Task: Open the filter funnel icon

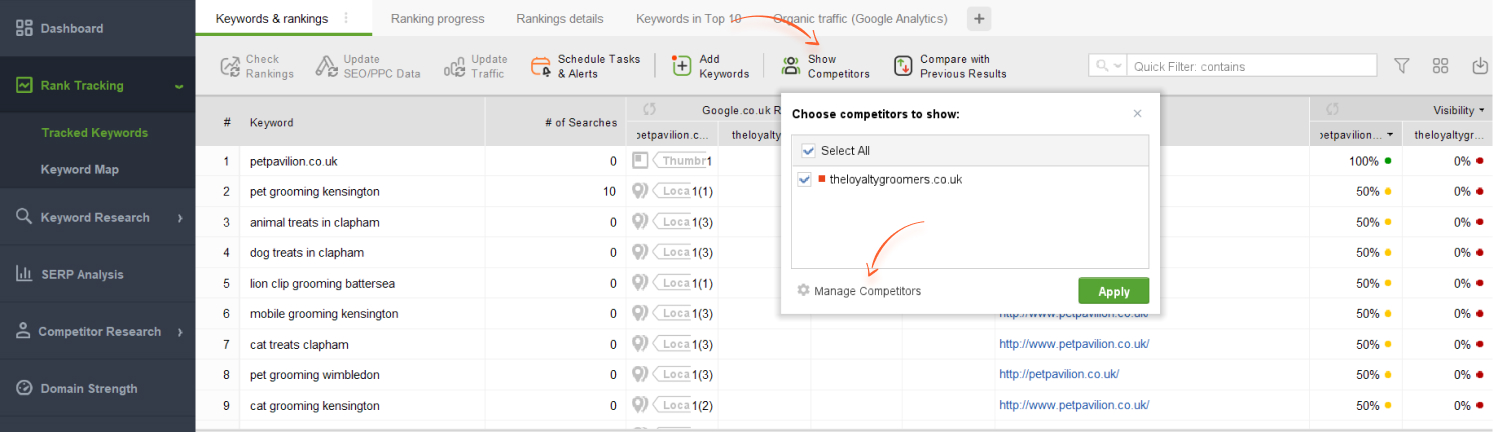Action: (1402, 65)
